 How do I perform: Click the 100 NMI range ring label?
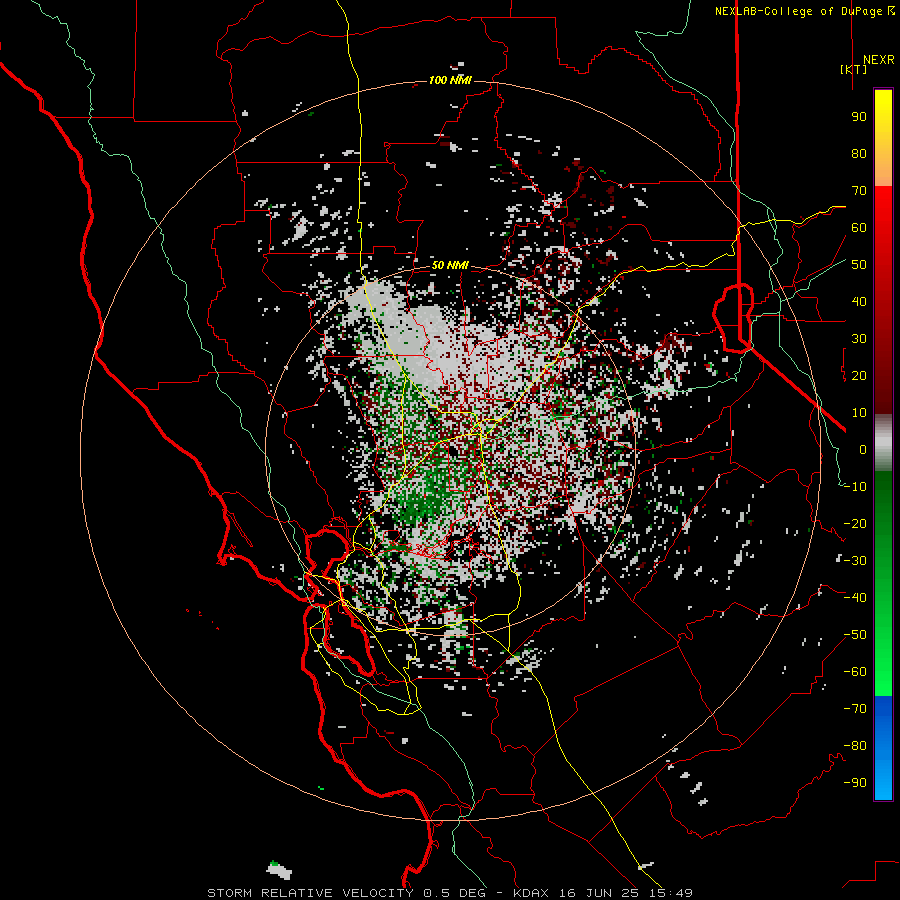click(450, 80)
